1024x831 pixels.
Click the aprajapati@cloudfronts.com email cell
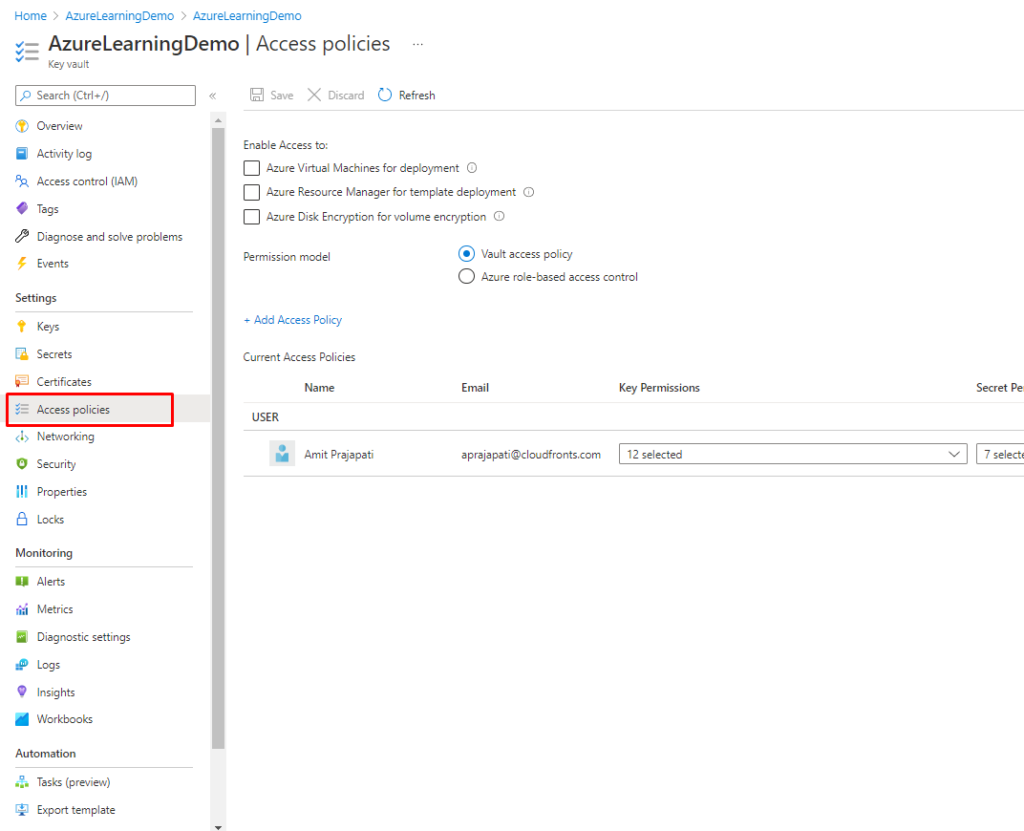(x=531, y=455)
